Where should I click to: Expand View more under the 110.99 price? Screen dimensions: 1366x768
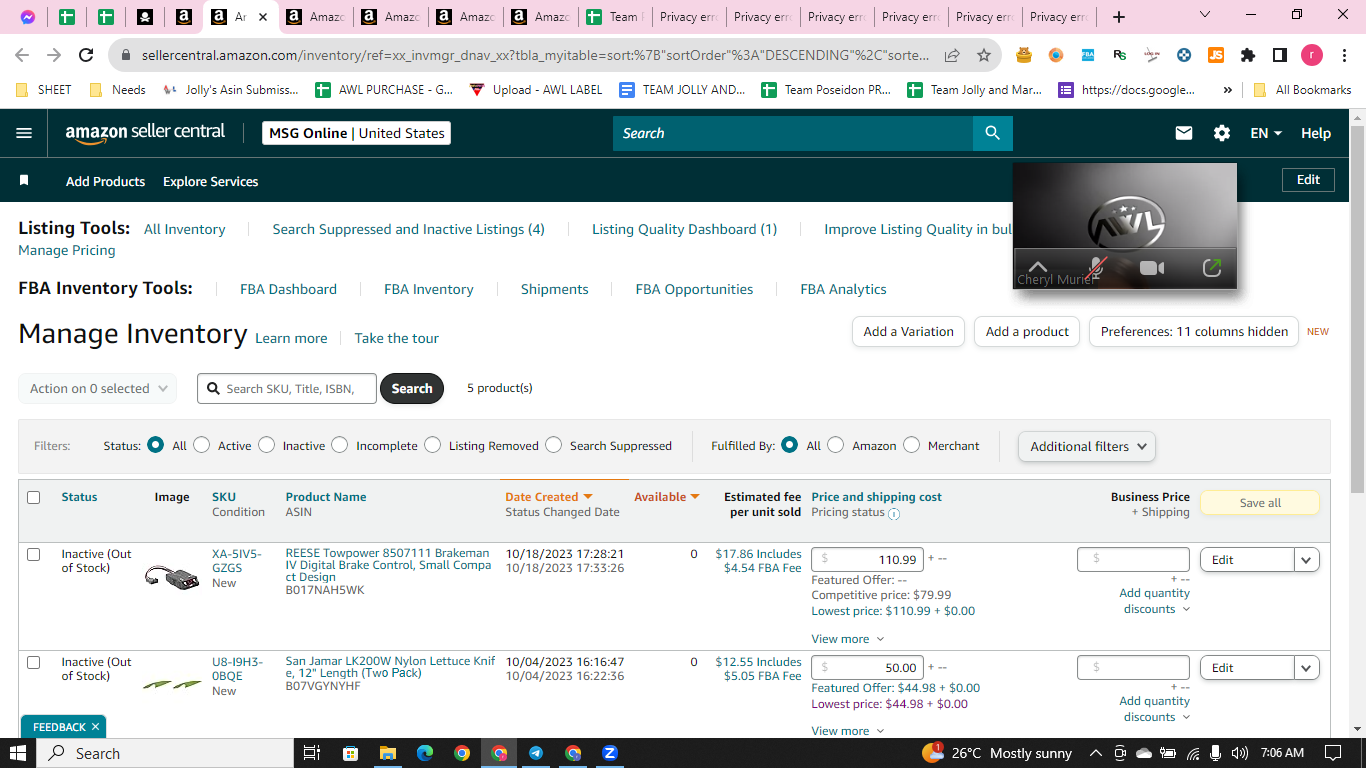(x=848, y=639)
